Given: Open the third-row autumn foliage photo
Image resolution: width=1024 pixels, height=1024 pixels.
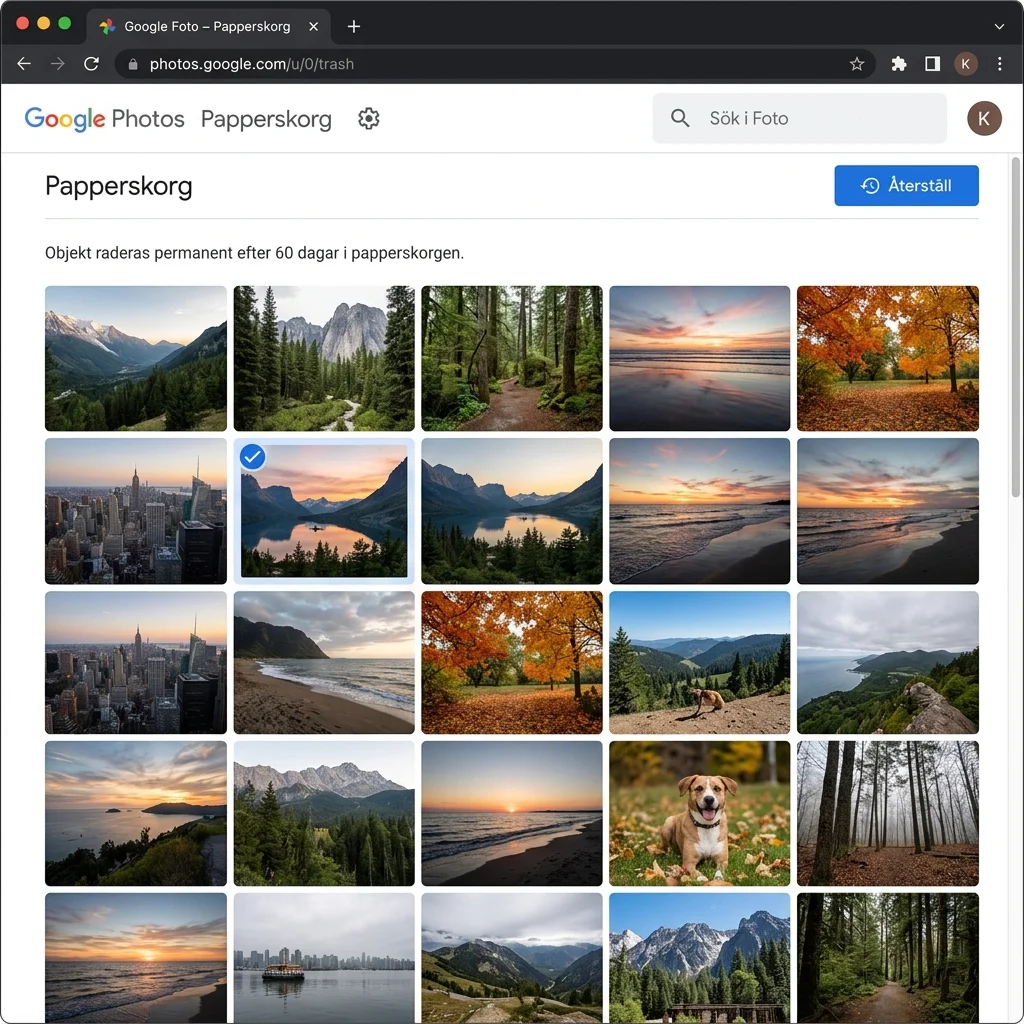Looking at the screenshot, I should click(x=511, y=662).
